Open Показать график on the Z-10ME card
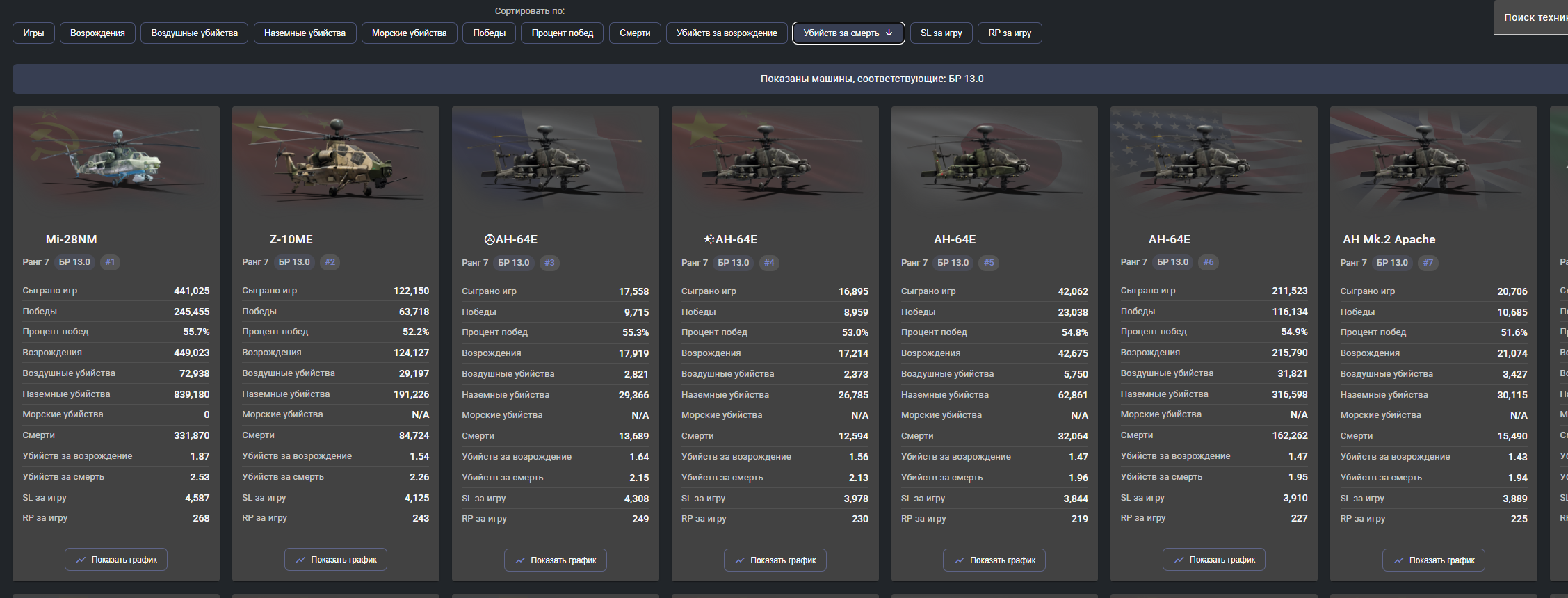The height and width of the screenshot is (598, 1568). 336,560
